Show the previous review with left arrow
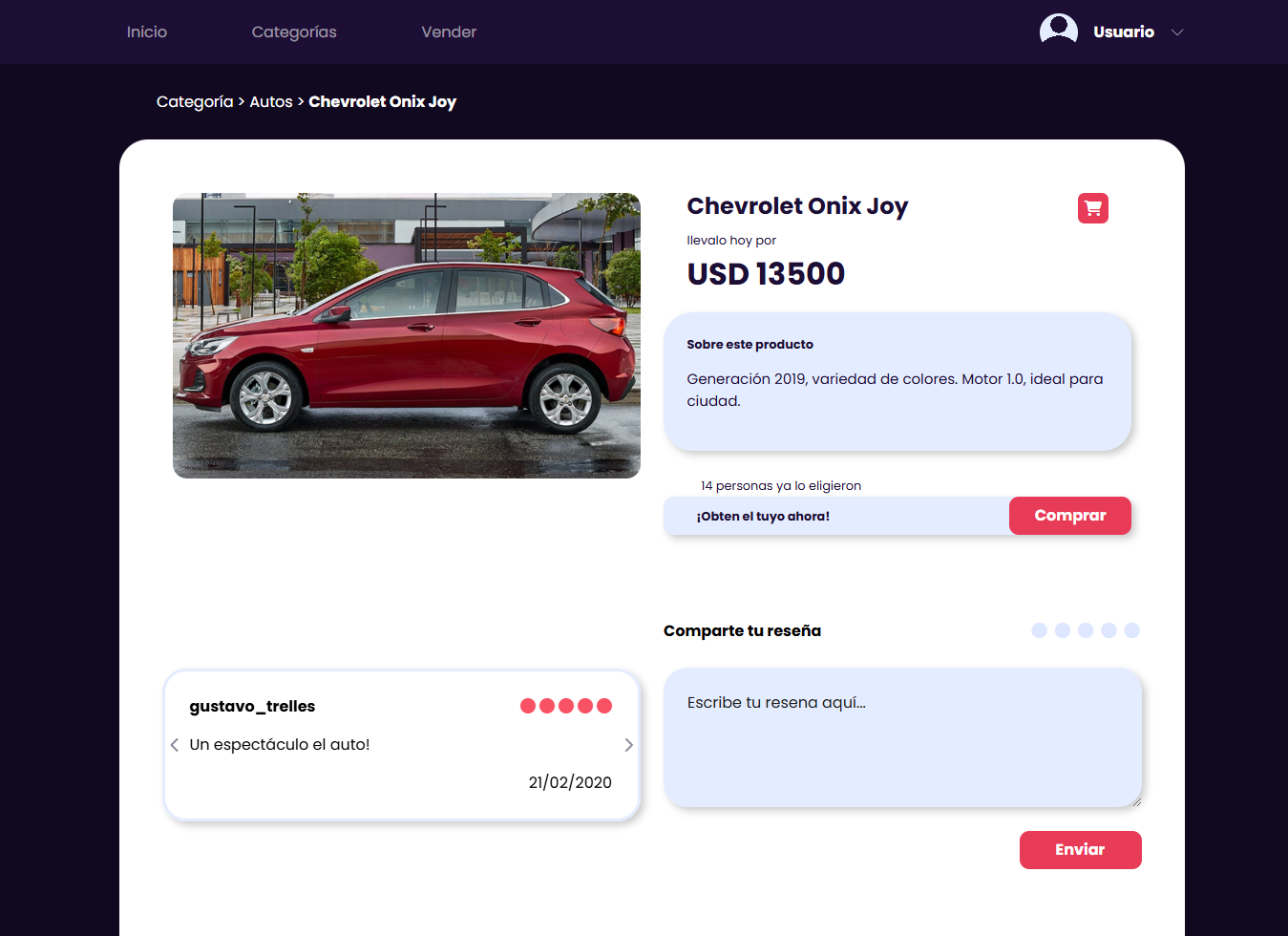 tap(175, 745)
